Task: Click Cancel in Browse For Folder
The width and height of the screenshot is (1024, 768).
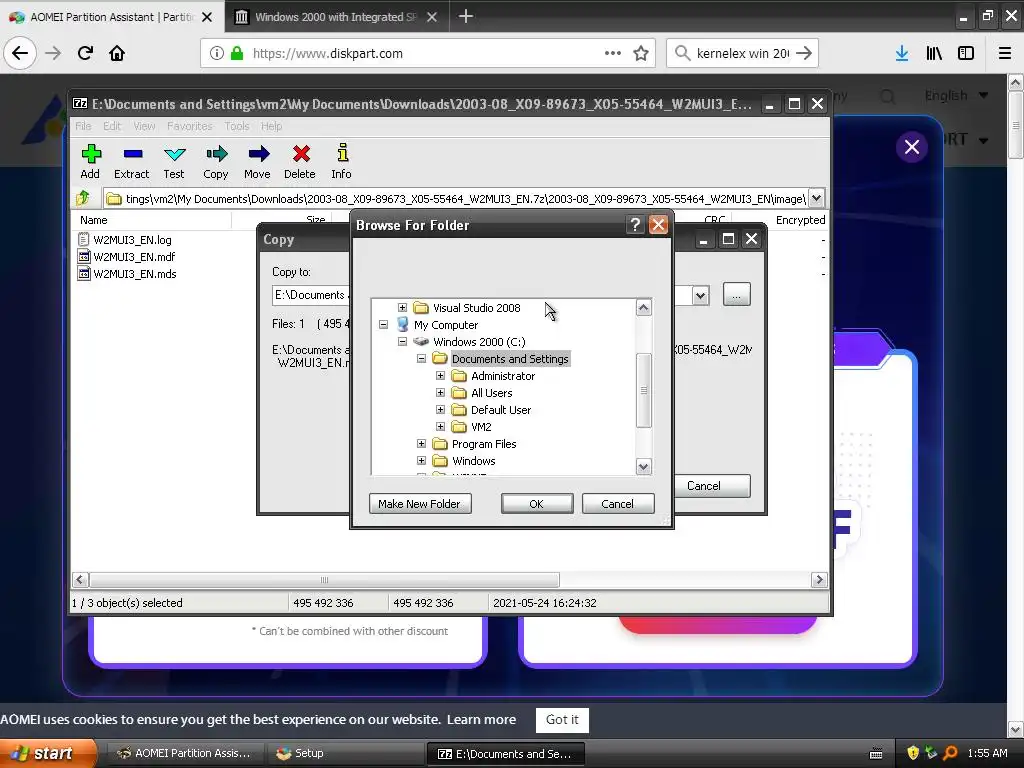Action: click(618, 504)
